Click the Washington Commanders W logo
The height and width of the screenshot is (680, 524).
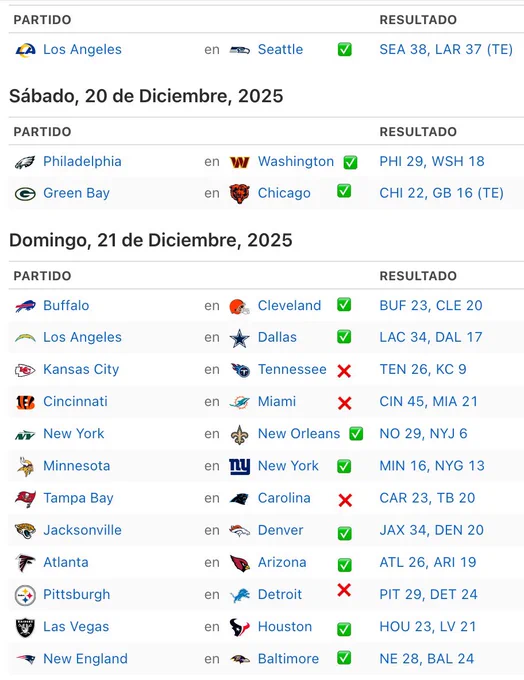[x=239, y=162]
